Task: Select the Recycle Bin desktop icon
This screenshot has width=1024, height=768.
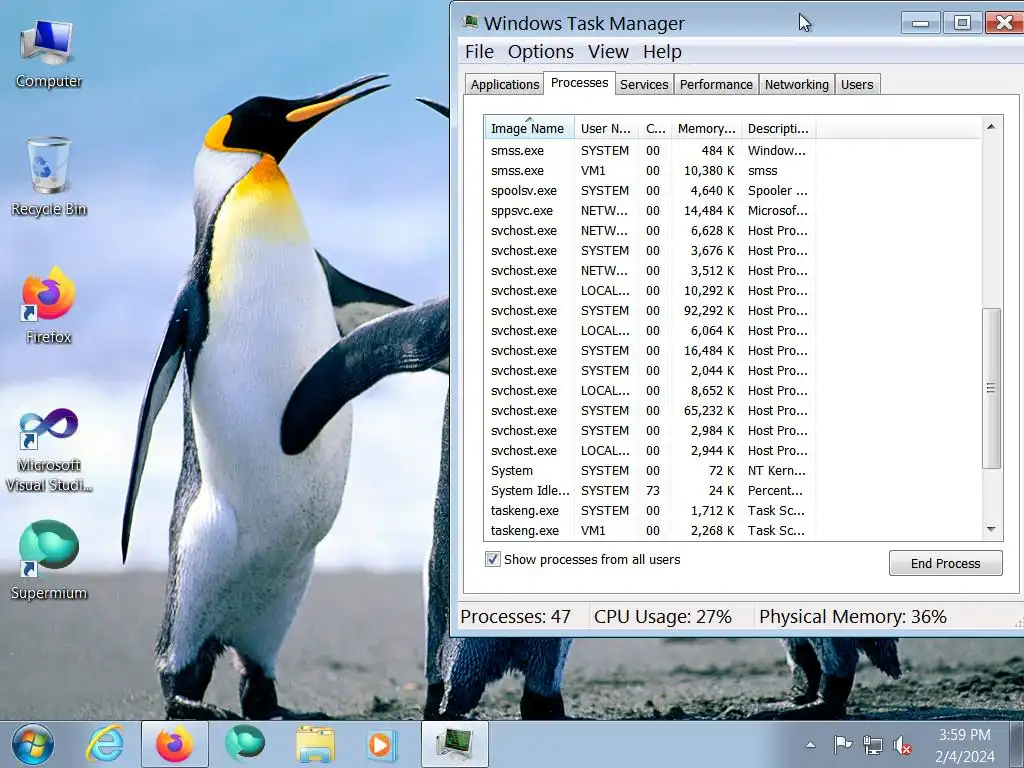Action: [x=49, y=176]
